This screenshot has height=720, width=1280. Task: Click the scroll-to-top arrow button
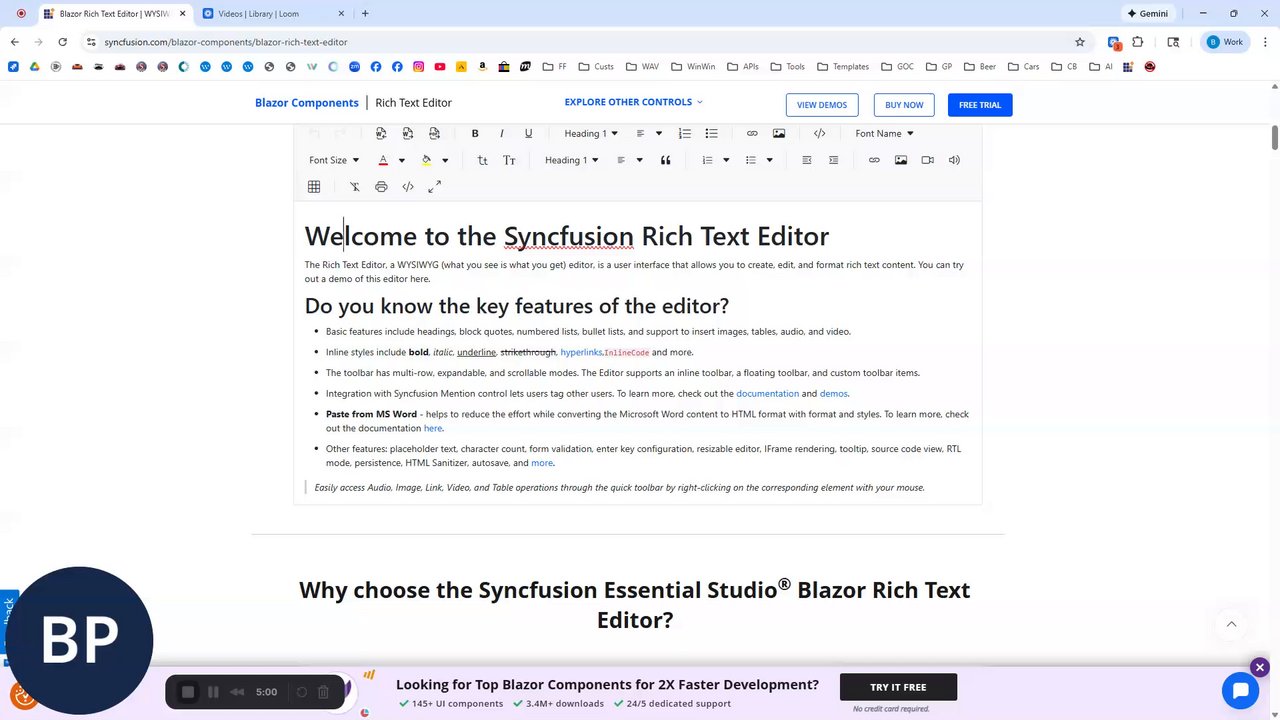pos(1231,624)
